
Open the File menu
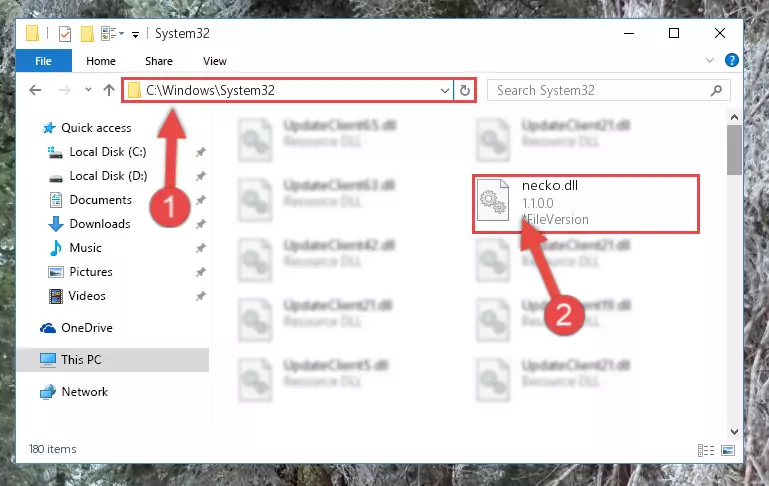[43, 61]
